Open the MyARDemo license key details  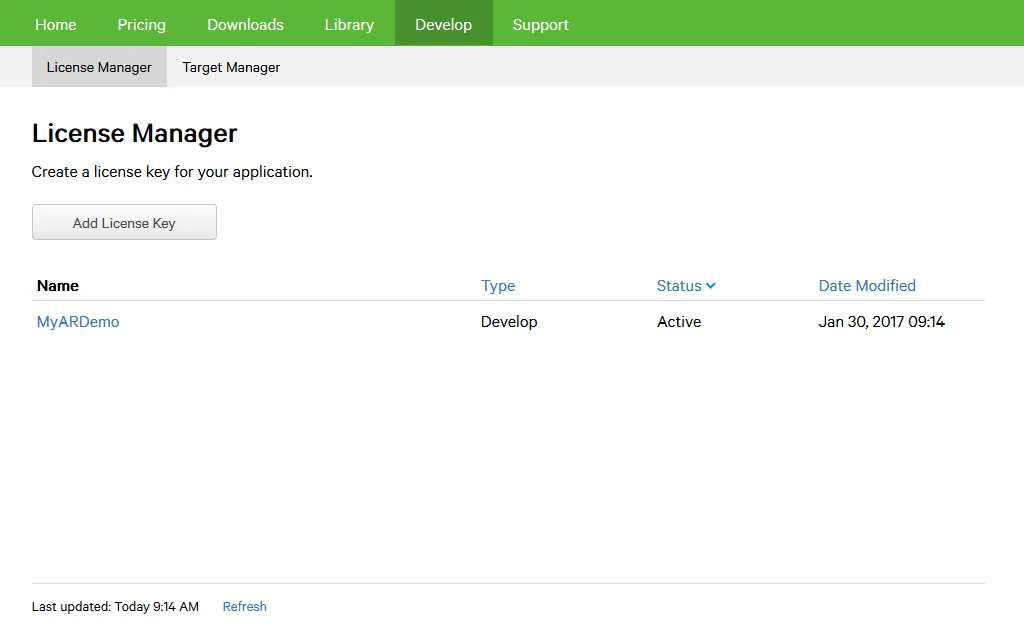(77, 321)
